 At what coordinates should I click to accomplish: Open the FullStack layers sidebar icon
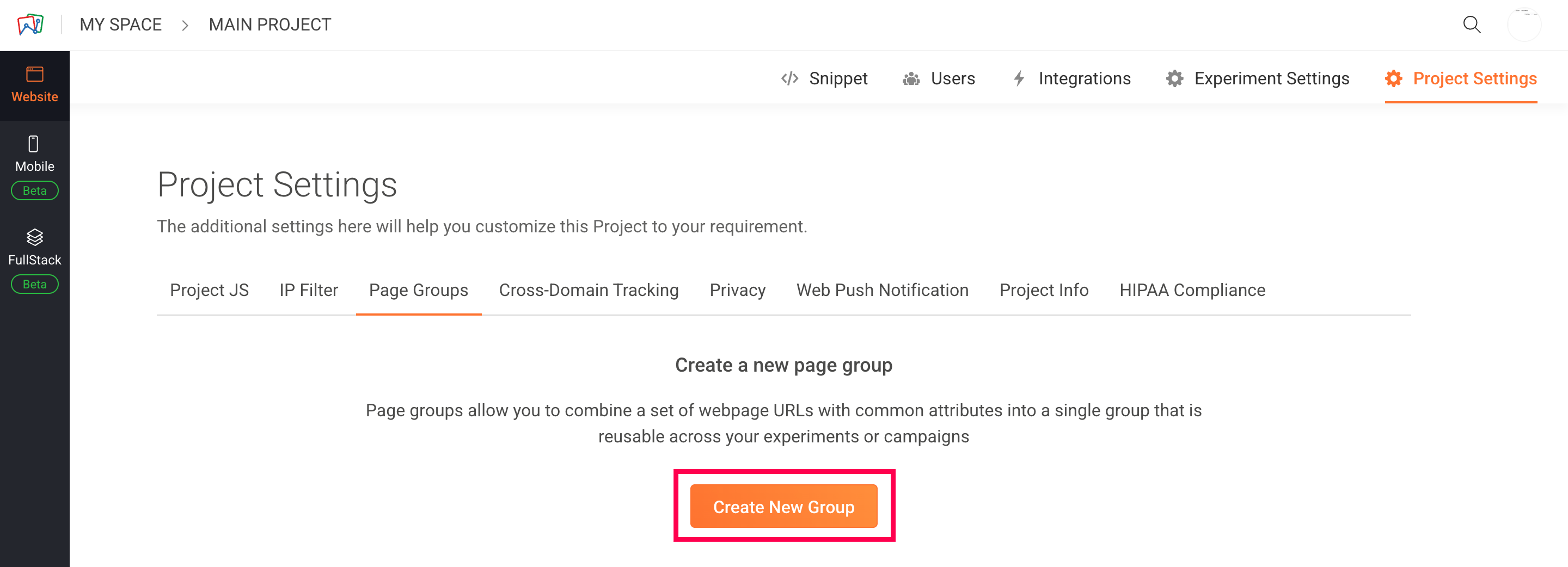[x=35, y=237]
